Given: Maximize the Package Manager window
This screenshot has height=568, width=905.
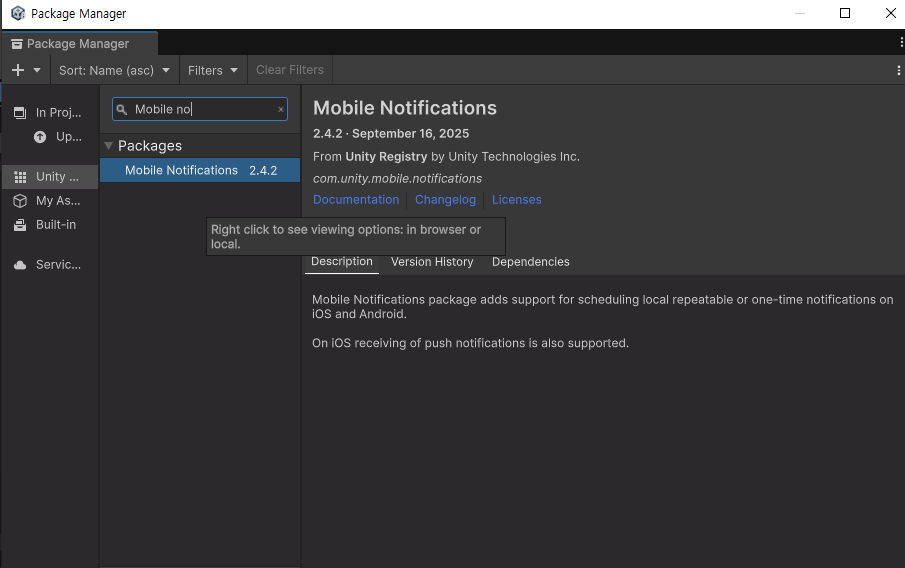Looking at the screenshot, I should tap(845, 13).
